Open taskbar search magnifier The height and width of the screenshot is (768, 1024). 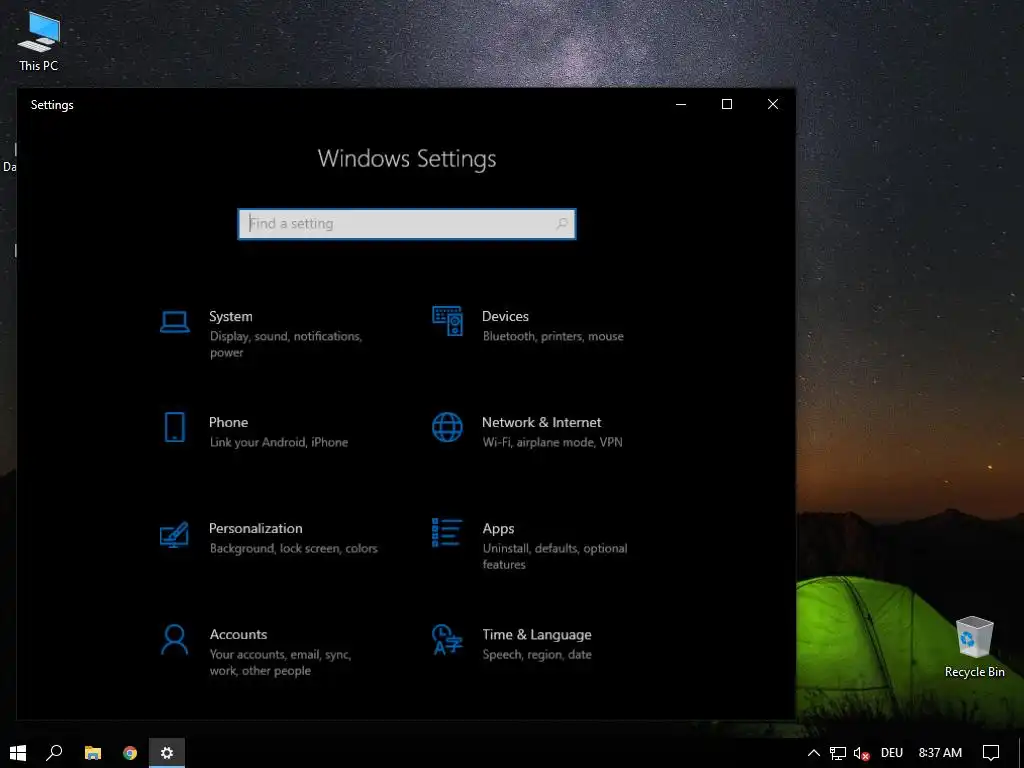(55, 753)
